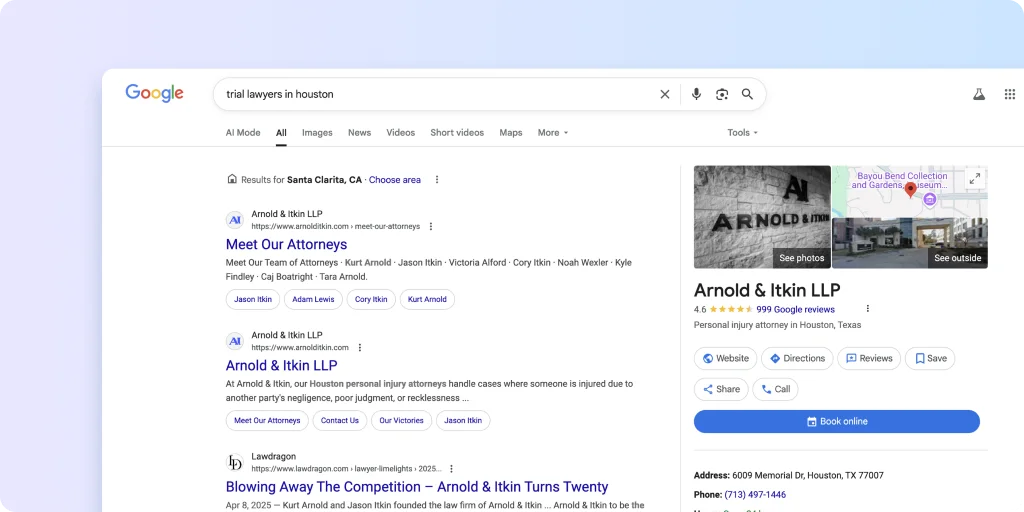1024x512 pixels.
Task: Open Search Labs flask icon
Action: pos(978,94)
